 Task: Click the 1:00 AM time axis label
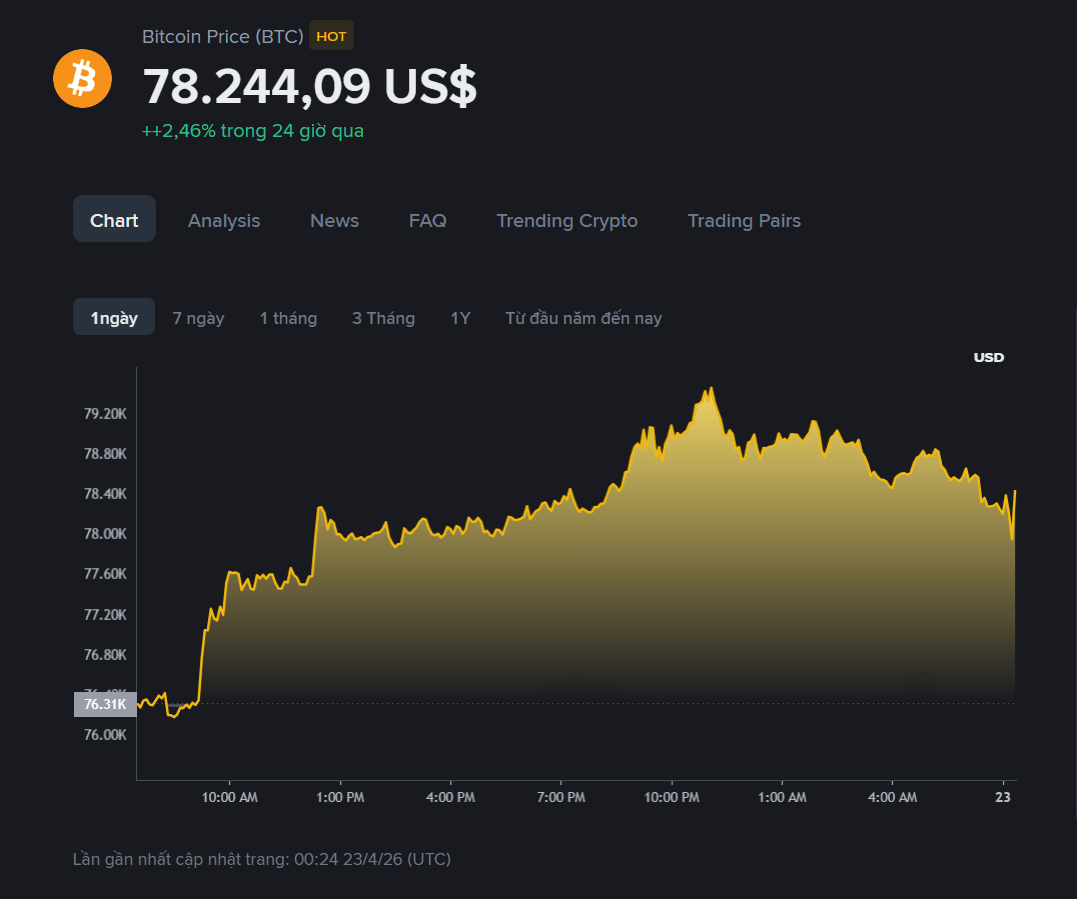[782, 797]
